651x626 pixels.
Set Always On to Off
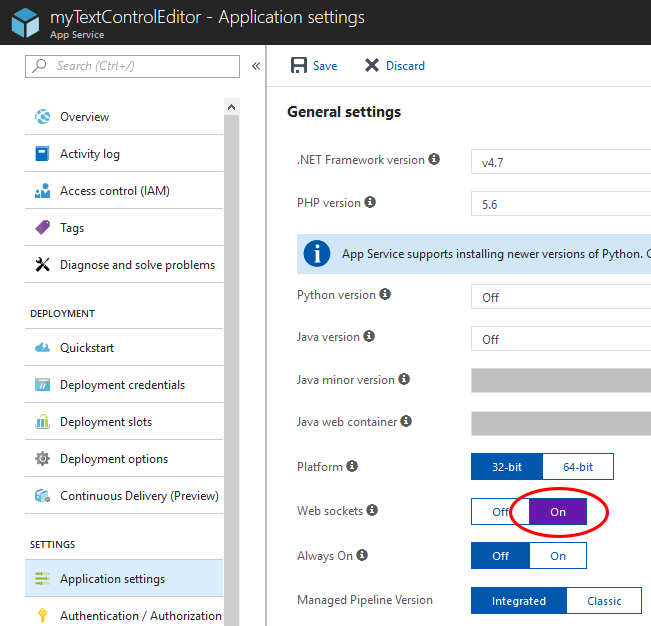click(500, 555)
